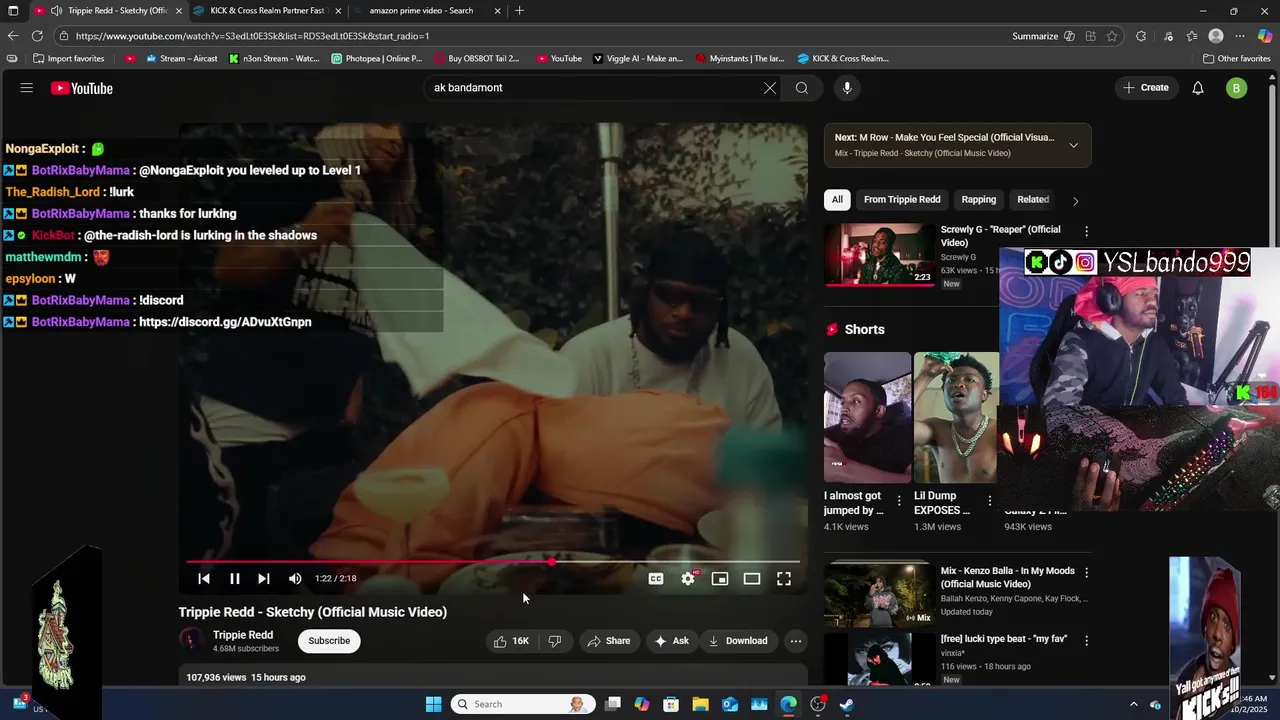This screenshot has width=1280, height=720.
Task: Open the Screwly G Reaper thumbnail
Action: click(x=880, y=254)
